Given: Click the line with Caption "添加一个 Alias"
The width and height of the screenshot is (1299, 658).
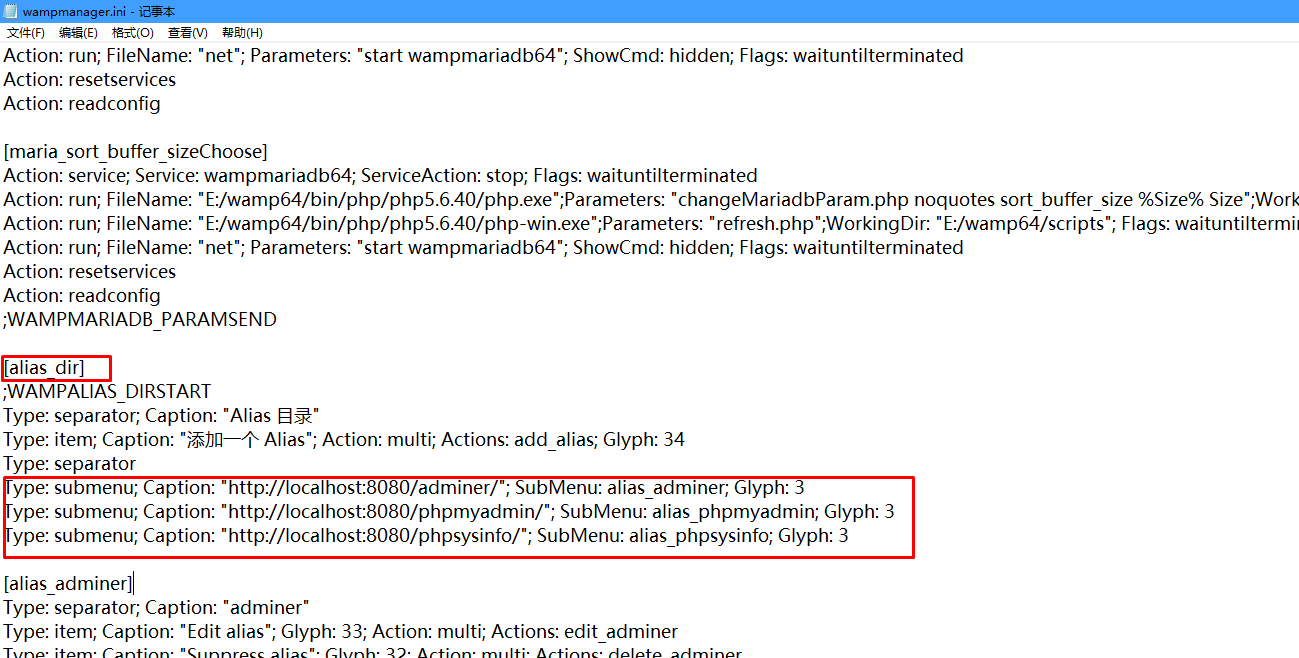Looking at the screenshot, I should tap(344, 440).
